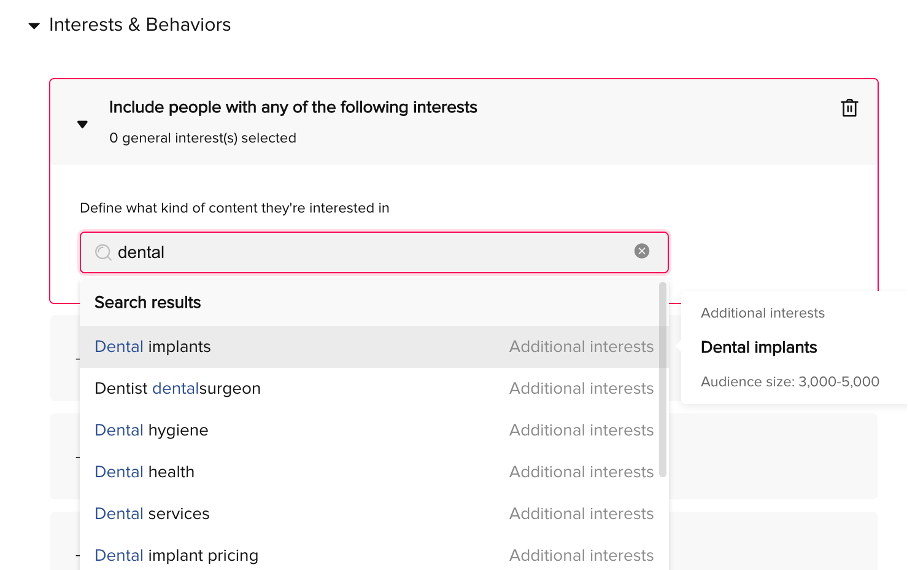Choose Dental hygiene from search results
The image size is (908, 570).
(374, 430)
